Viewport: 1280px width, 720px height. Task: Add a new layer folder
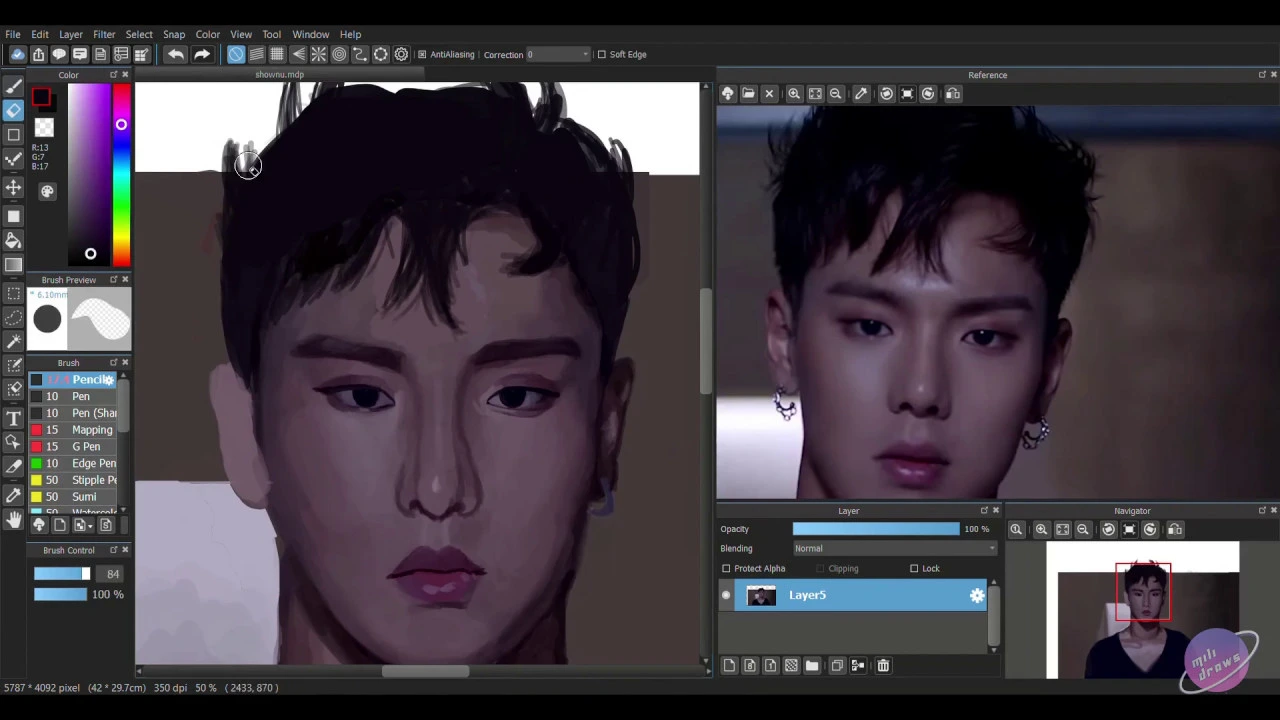pos(812,665)
